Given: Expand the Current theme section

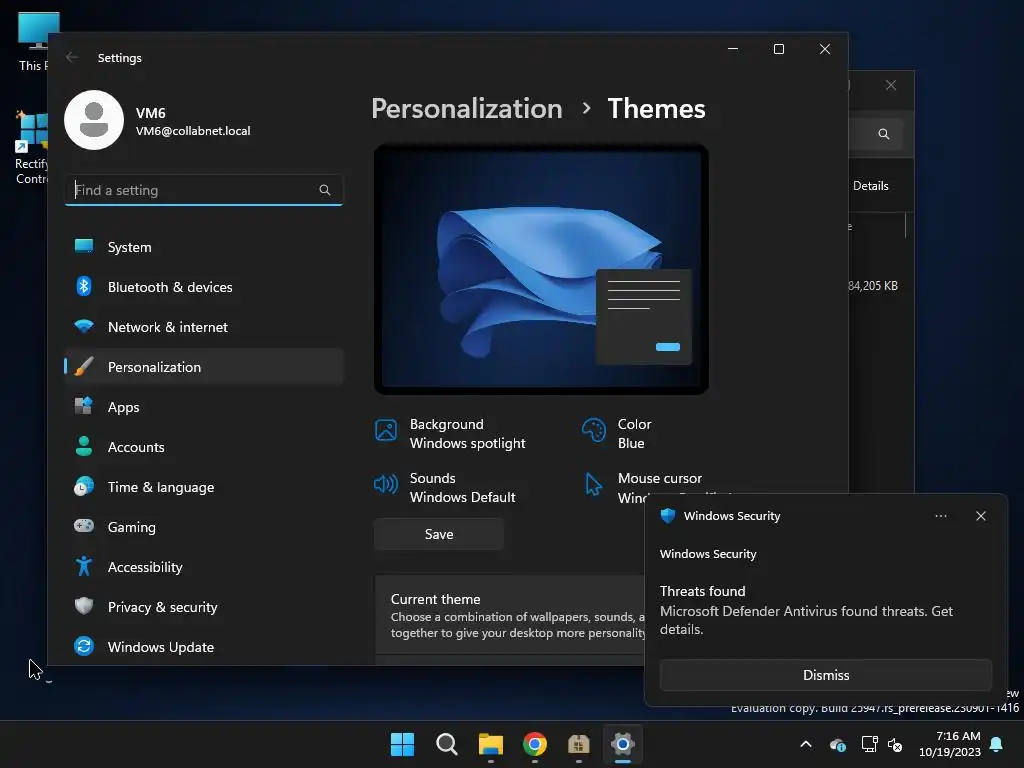Looking at the screenshot, I should click(x=509, y=615).
